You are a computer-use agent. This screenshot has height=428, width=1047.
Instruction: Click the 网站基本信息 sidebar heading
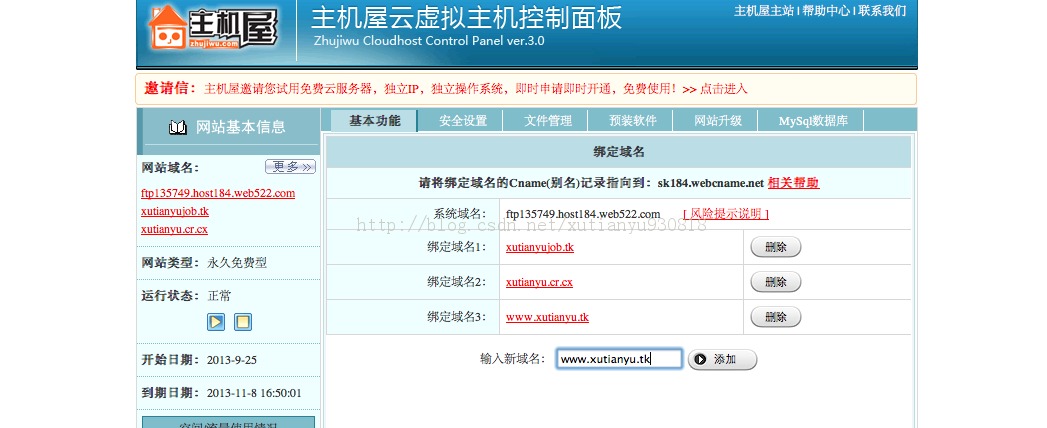pos(240,127)
